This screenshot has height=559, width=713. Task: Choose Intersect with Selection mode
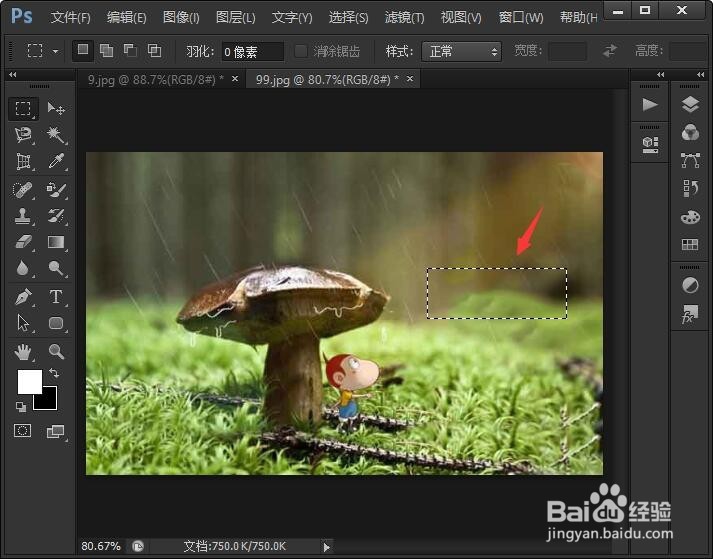(x=155, y=50)
